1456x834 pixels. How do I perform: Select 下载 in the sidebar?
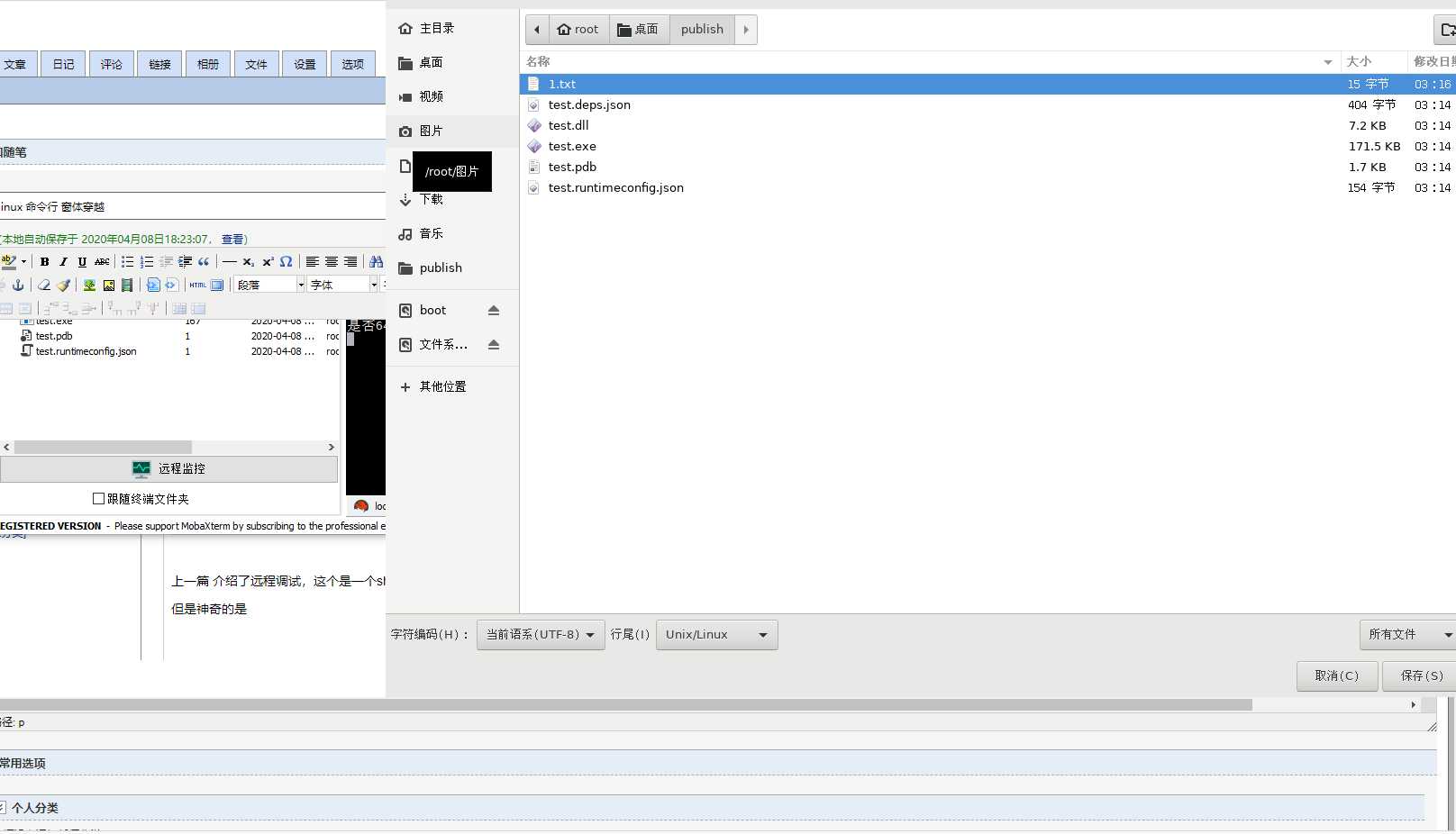(x=452, y=200)
